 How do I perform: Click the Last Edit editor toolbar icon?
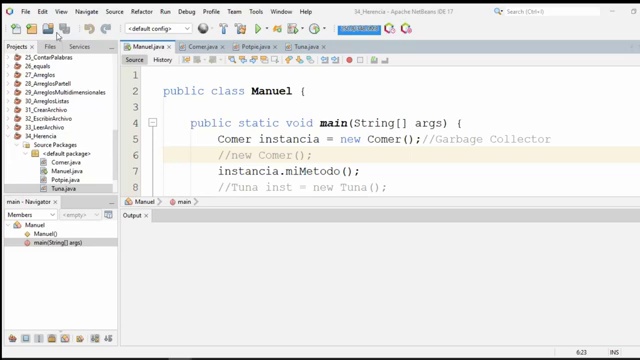tap(186, 60)
